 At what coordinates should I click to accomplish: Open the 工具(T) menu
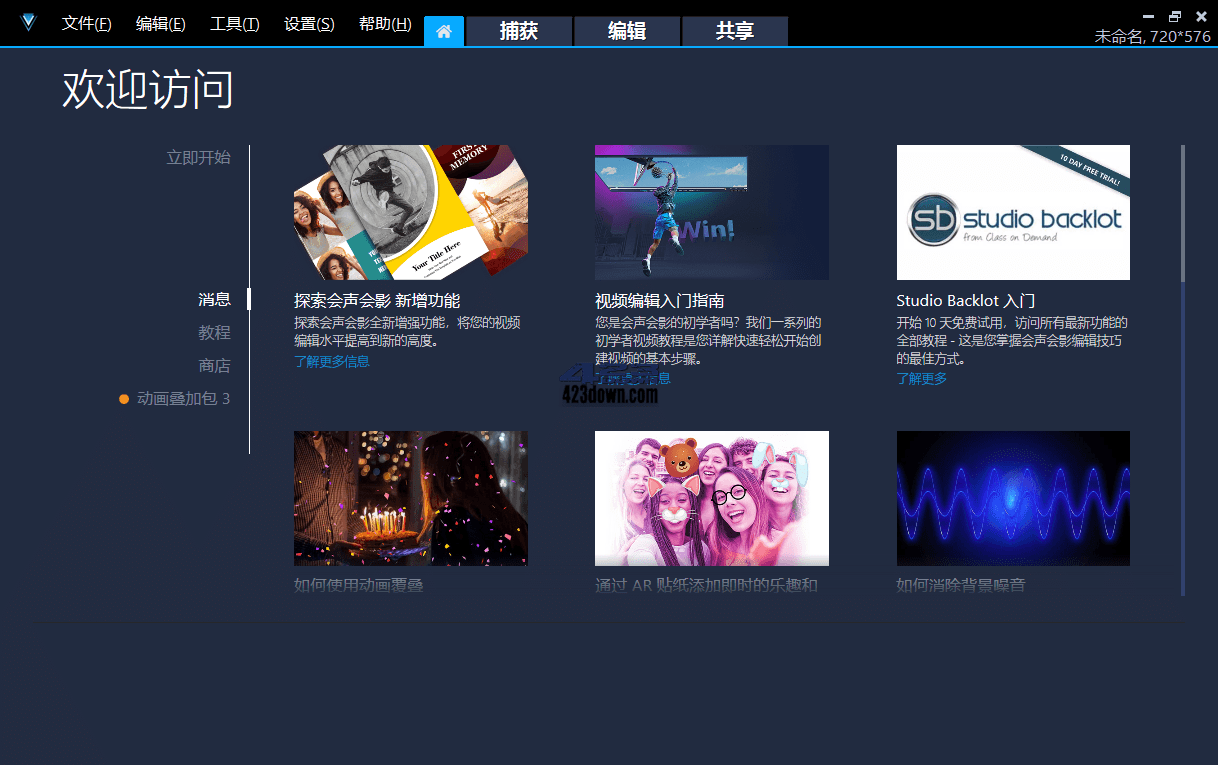point(234,23)
